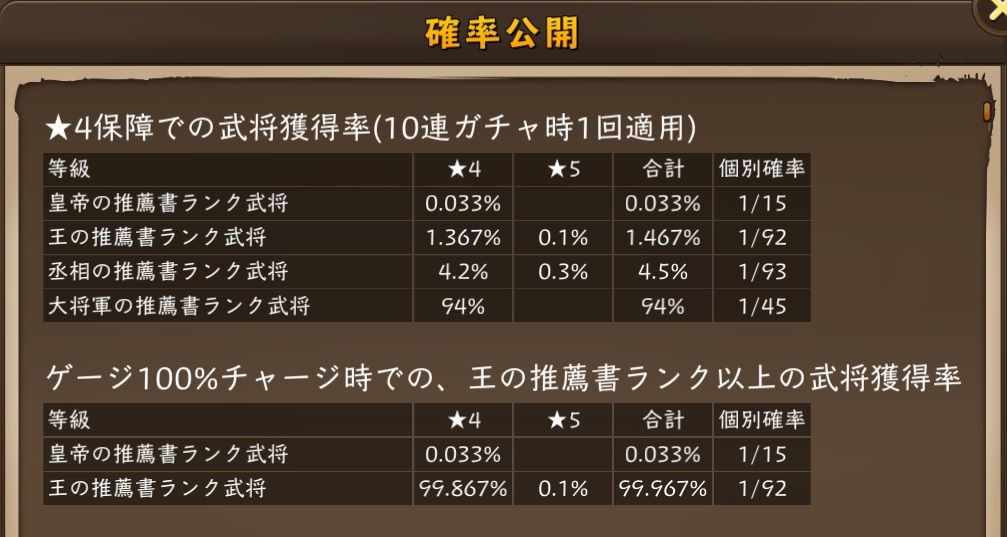The image size is (1007, 537).
Task: Close the 確率公開 dialog
Action: tap(994, 9)
